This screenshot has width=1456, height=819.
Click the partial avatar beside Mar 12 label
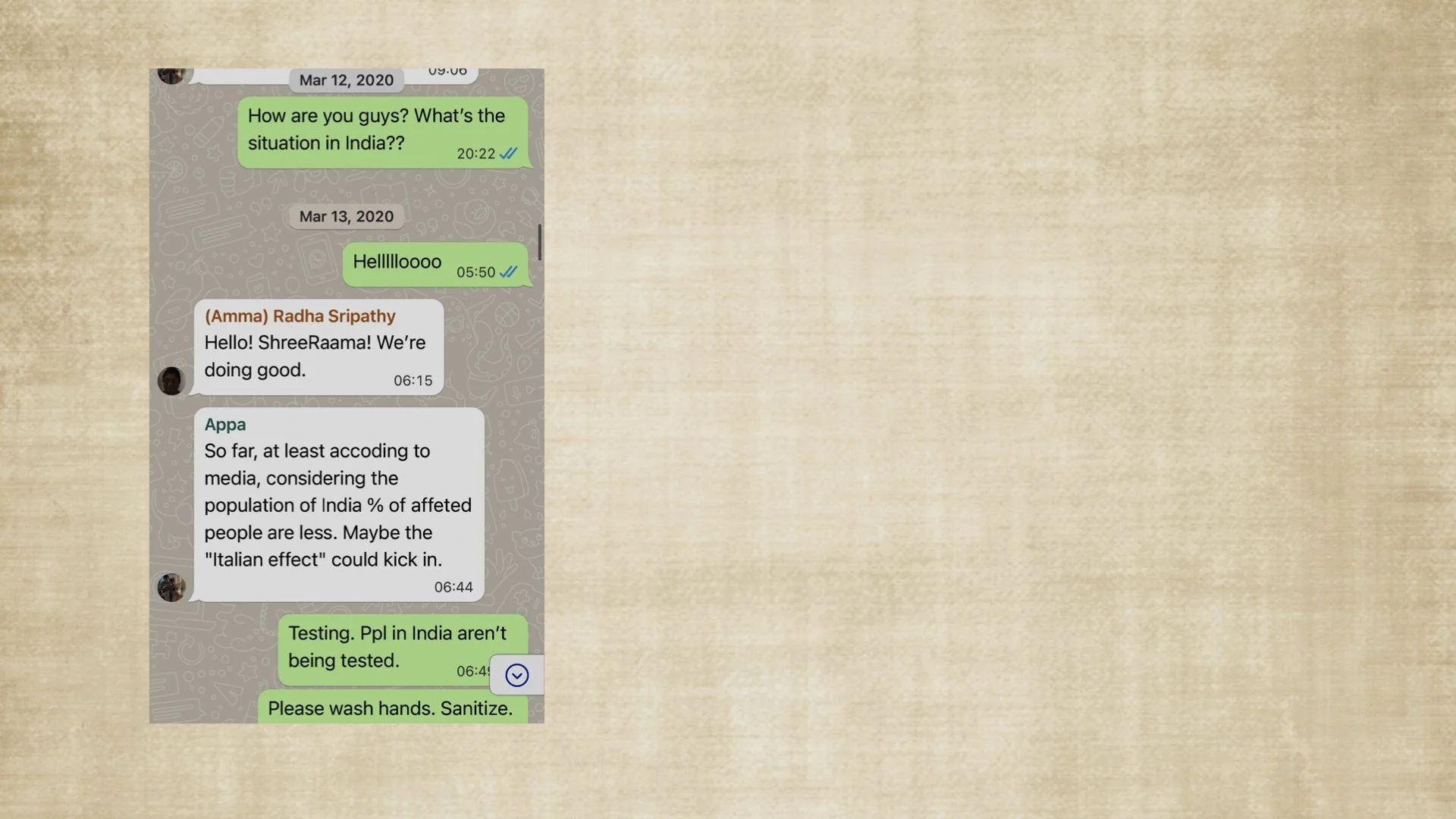coord(171,76)
